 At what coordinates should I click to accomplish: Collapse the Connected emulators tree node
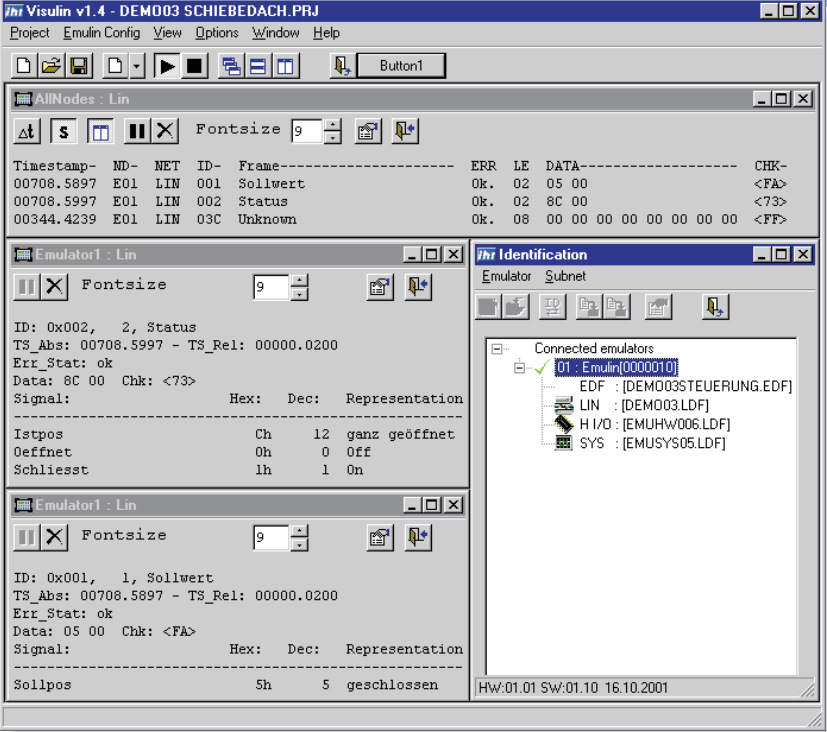tap(496, 349)
